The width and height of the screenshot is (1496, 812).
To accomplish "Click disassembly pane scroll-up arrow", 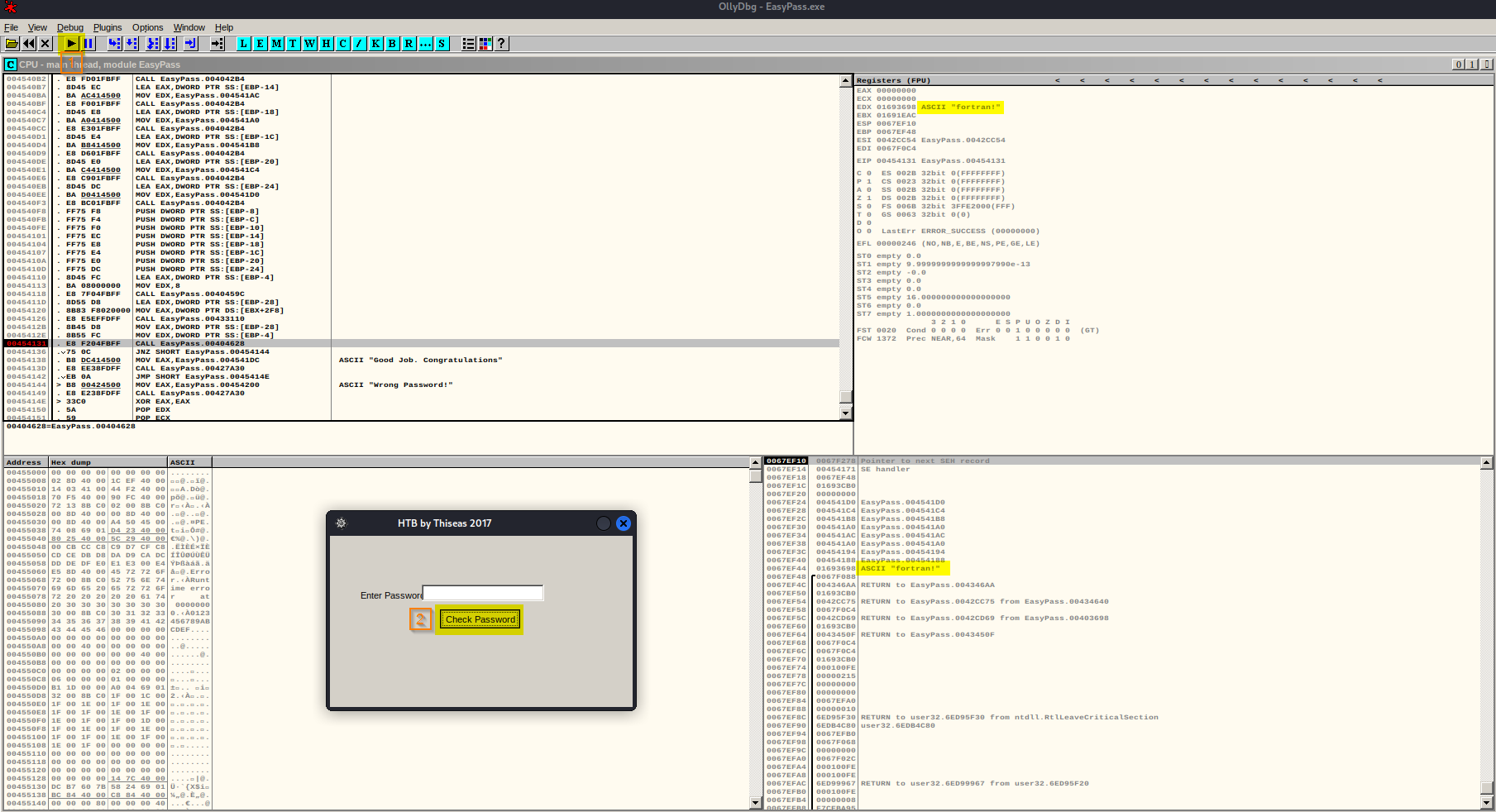I will coord(845,81).
